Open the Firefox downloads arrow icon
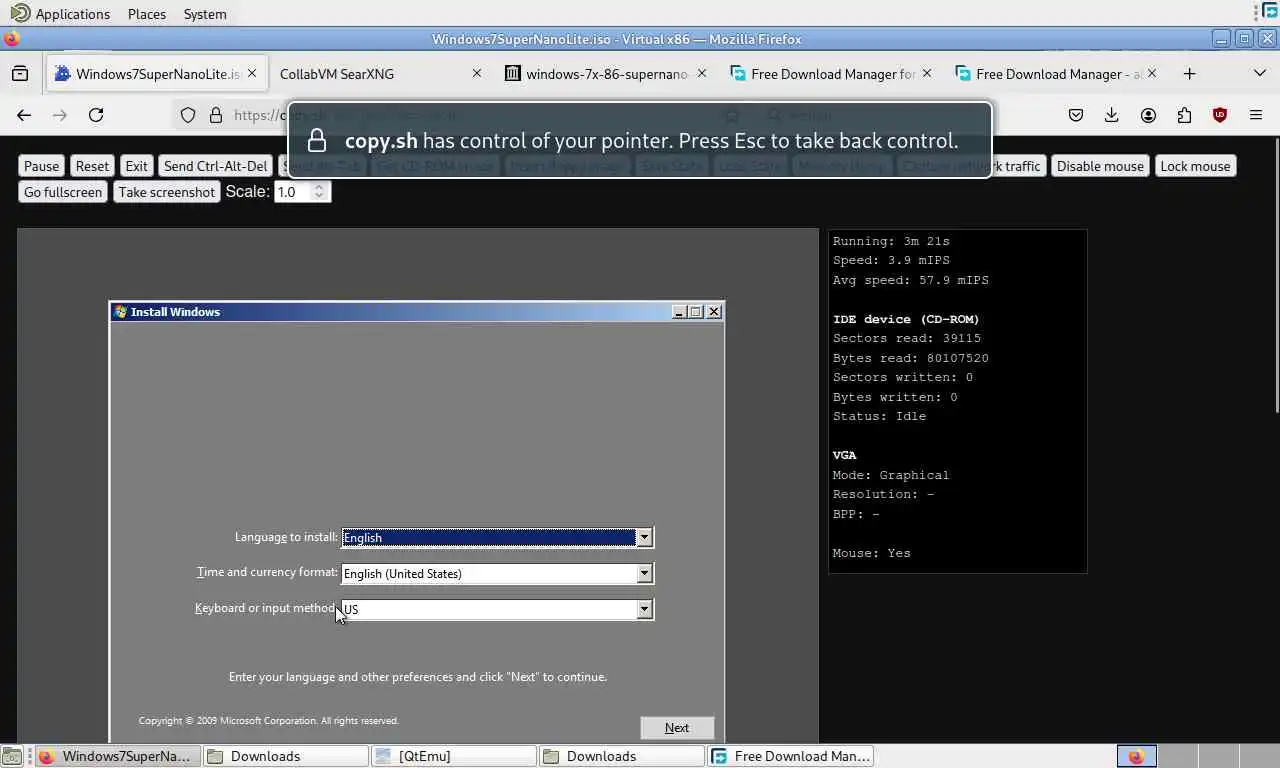This screenshot has height=768, width=1280. [x=1111, y=115]
